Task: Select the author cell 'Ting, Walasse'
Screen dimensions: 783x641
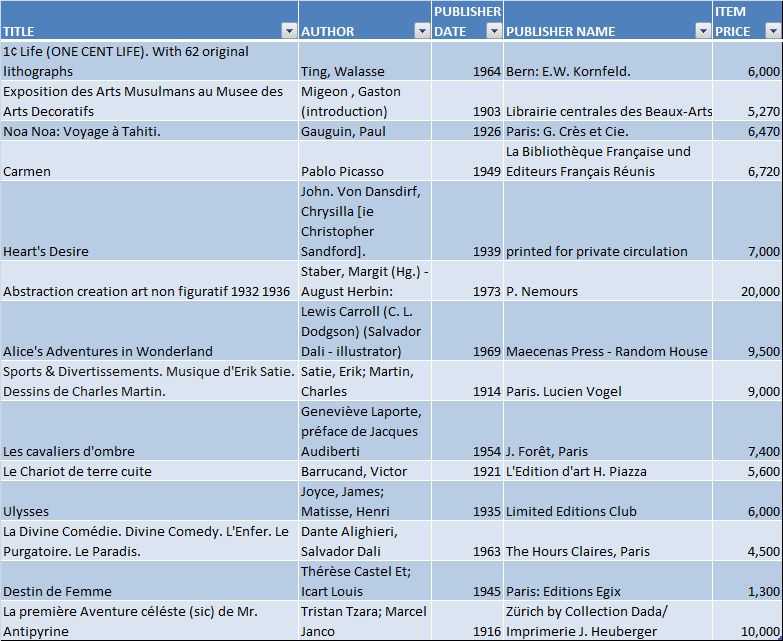Action: coord(365,61)
